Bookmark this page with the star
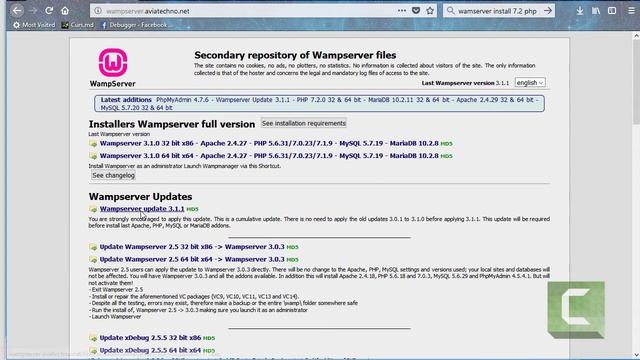The height and width of the screenshot is (360, 640). click(x=430, y=11)
